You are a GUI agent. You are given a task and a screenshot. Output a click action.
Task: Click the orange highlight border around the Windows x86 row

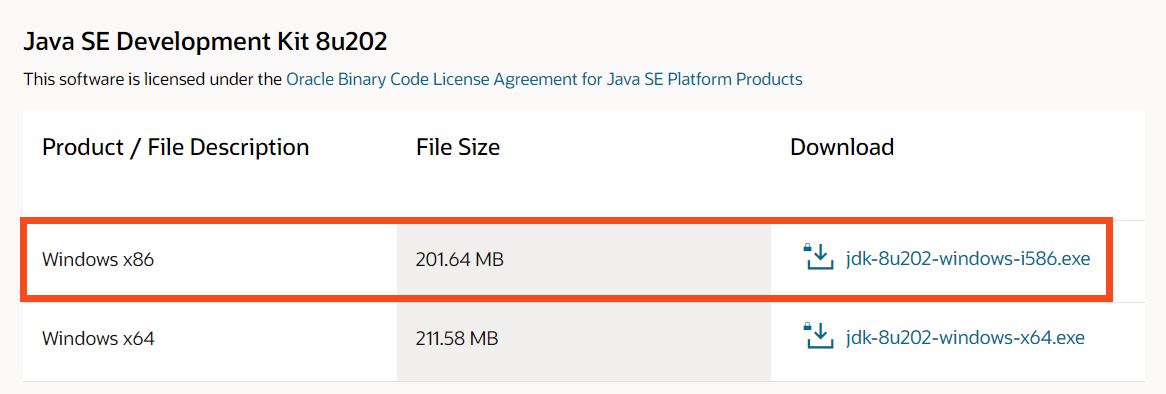coord(567,219)
